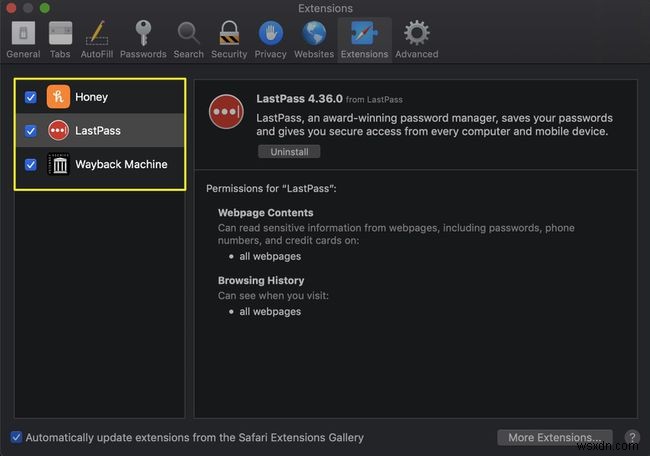The height and width of the screenshot is (456, 650).
Task: Disable the Honey extension checkbox
Action: click(x=31, y=97)
